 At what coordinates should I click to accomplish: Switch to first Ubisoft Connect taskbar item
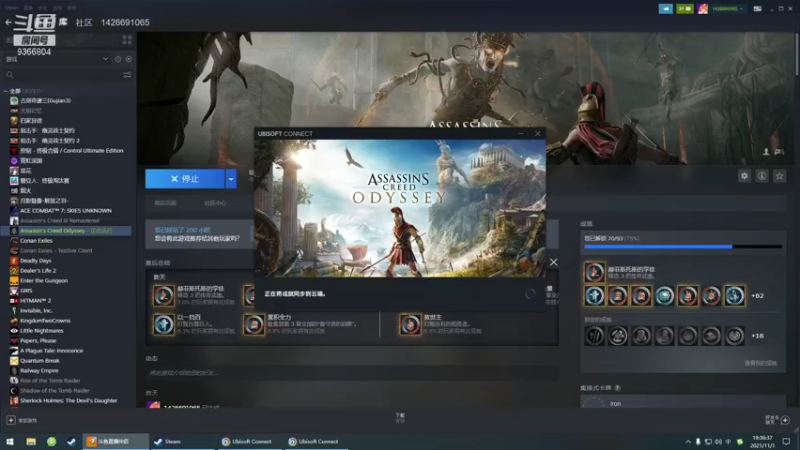pyautogui.click(x=247, y=442)
